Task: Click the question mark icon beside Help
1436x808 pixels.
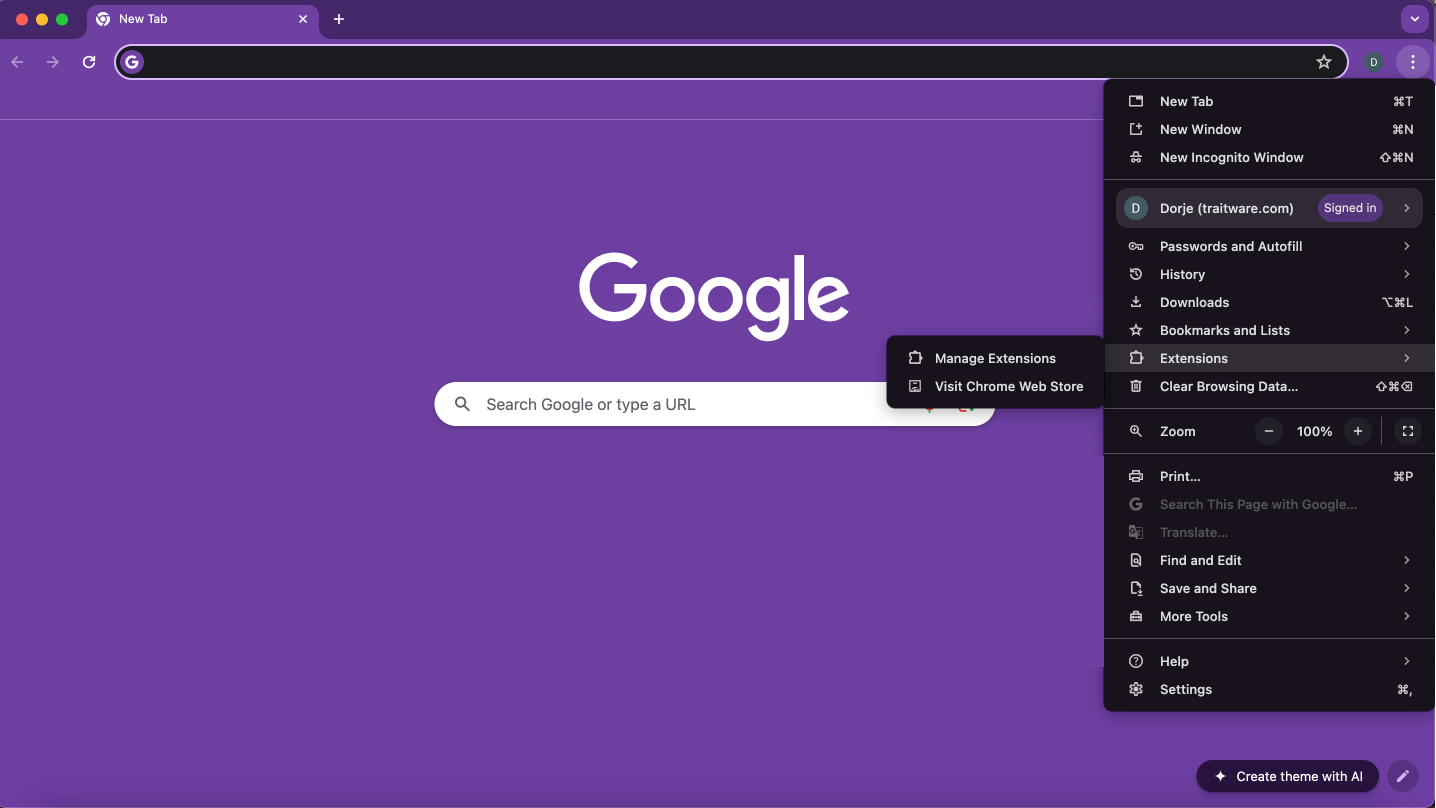Action: click(x=1136, y=661)
